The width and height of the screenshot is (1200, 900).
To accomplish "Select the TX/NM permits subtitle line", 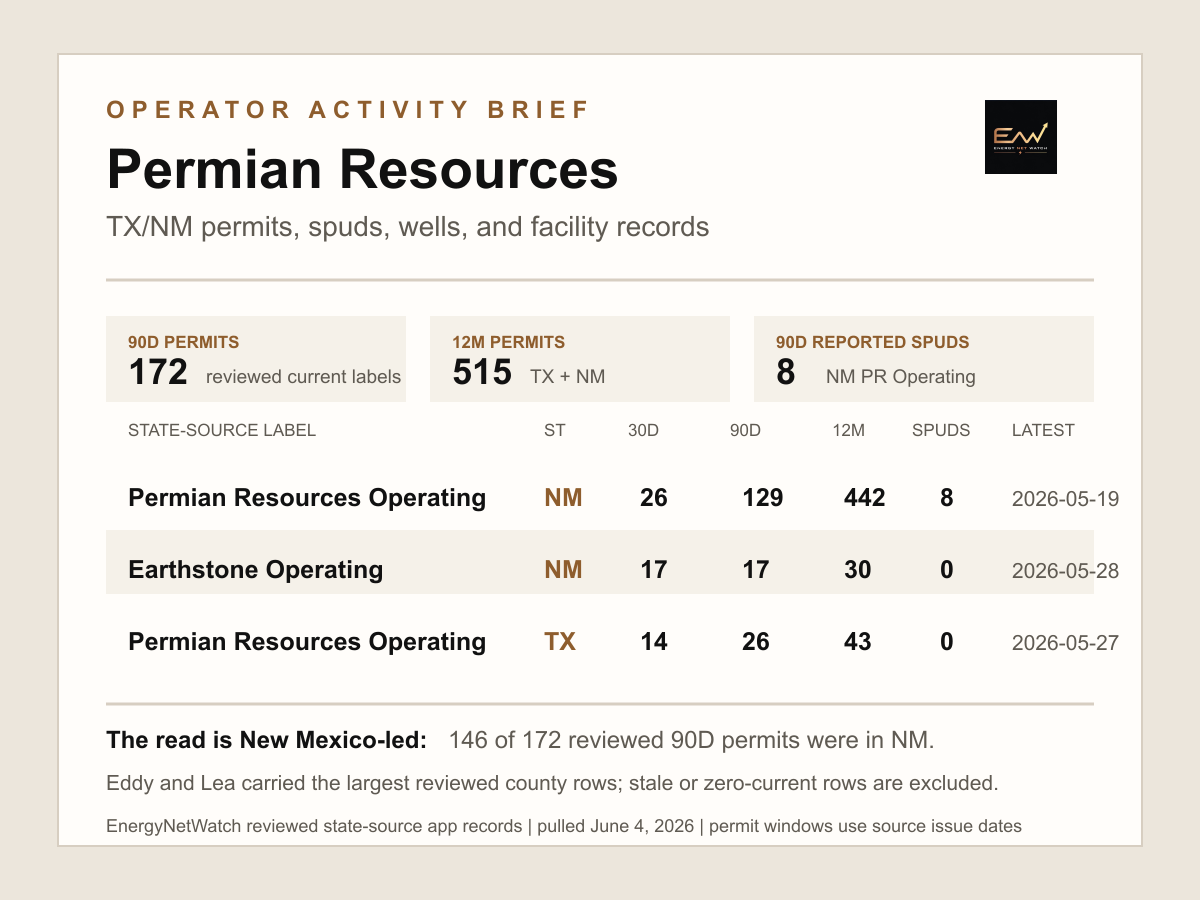I will (408, 227).
